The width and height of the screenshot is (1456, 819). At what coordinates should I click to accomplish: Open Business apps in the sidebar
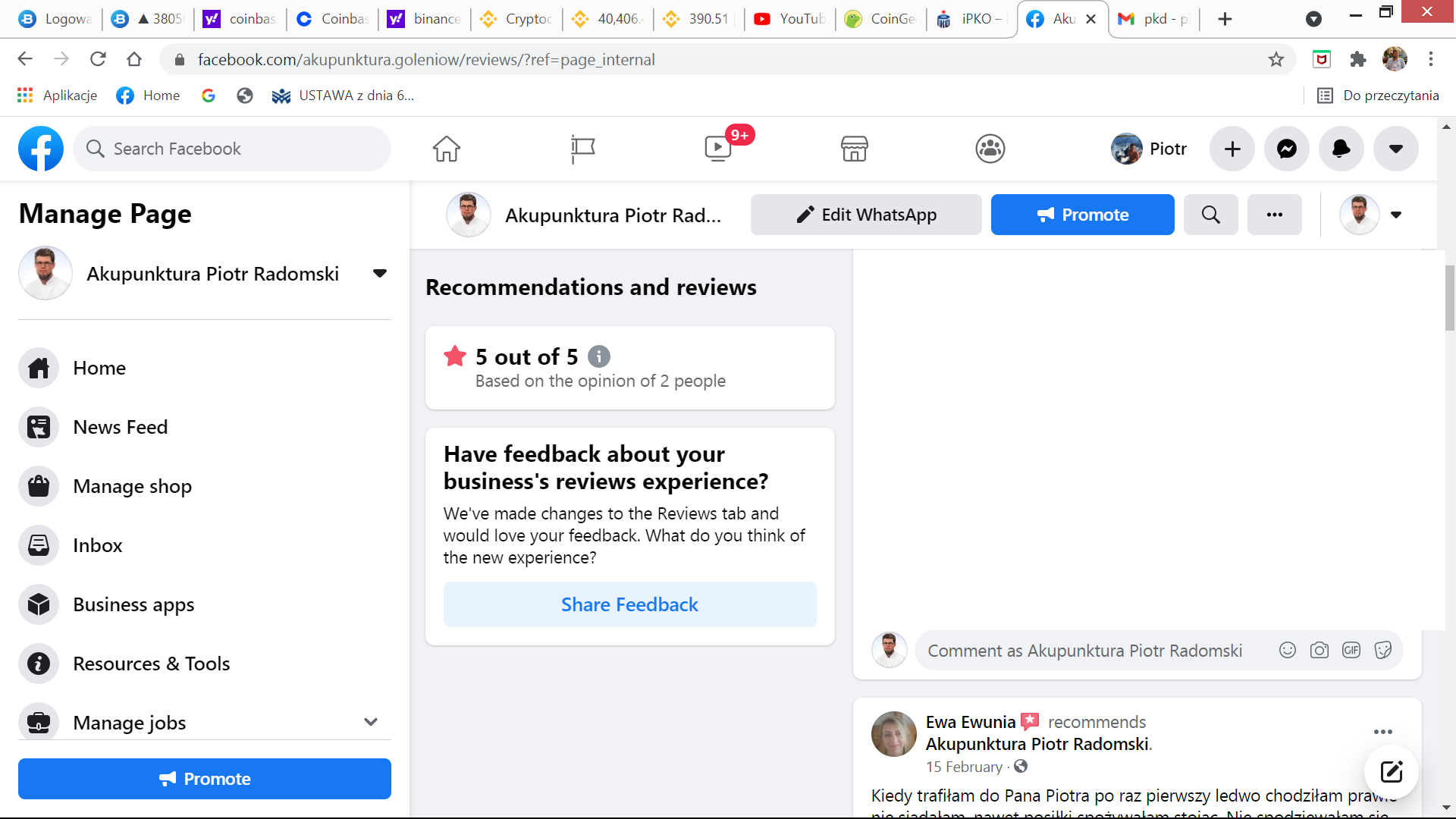pos(205,604)
